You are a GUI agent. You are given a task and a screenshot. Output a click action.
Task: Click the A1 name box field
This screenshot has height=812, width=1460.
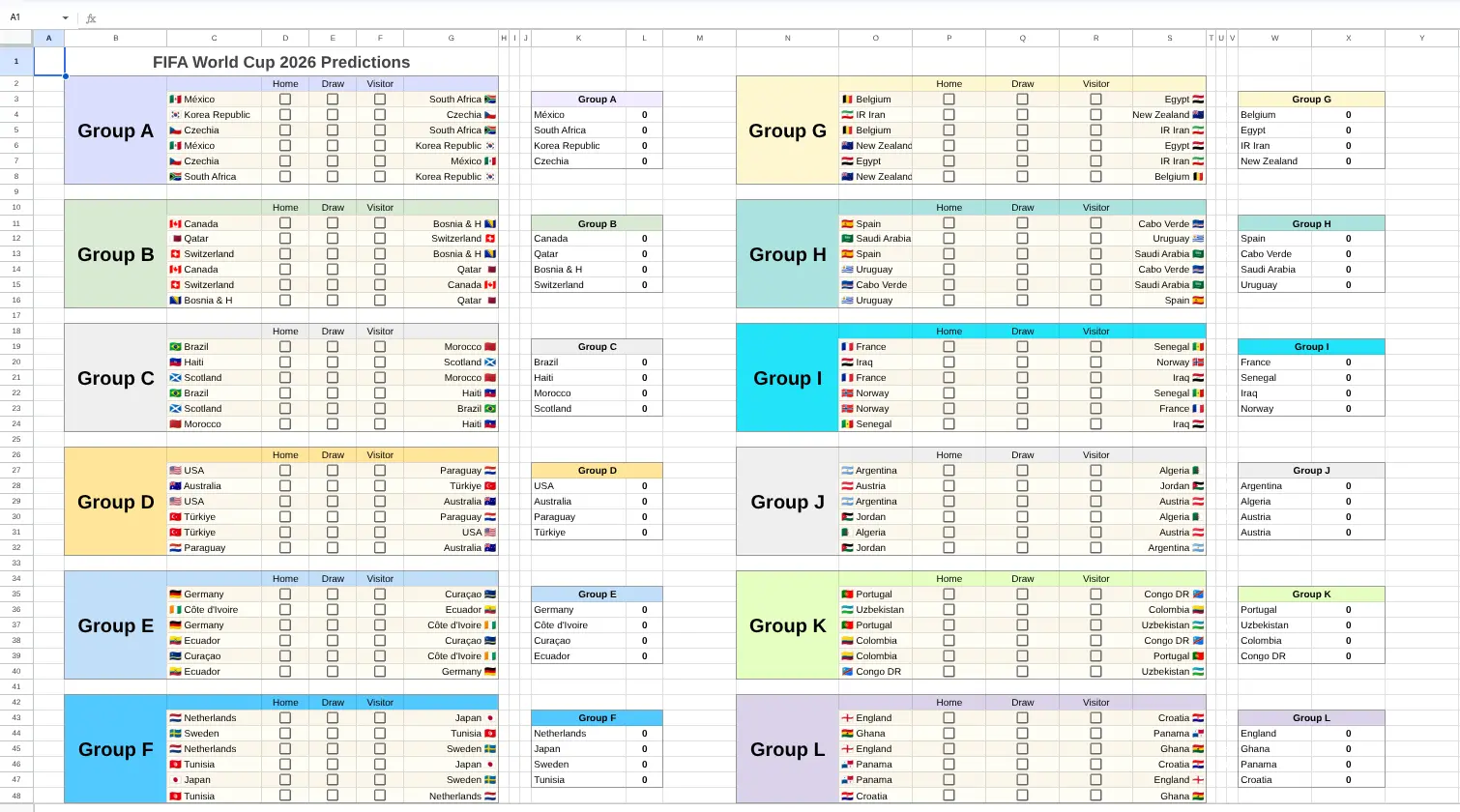pos(32,17)
